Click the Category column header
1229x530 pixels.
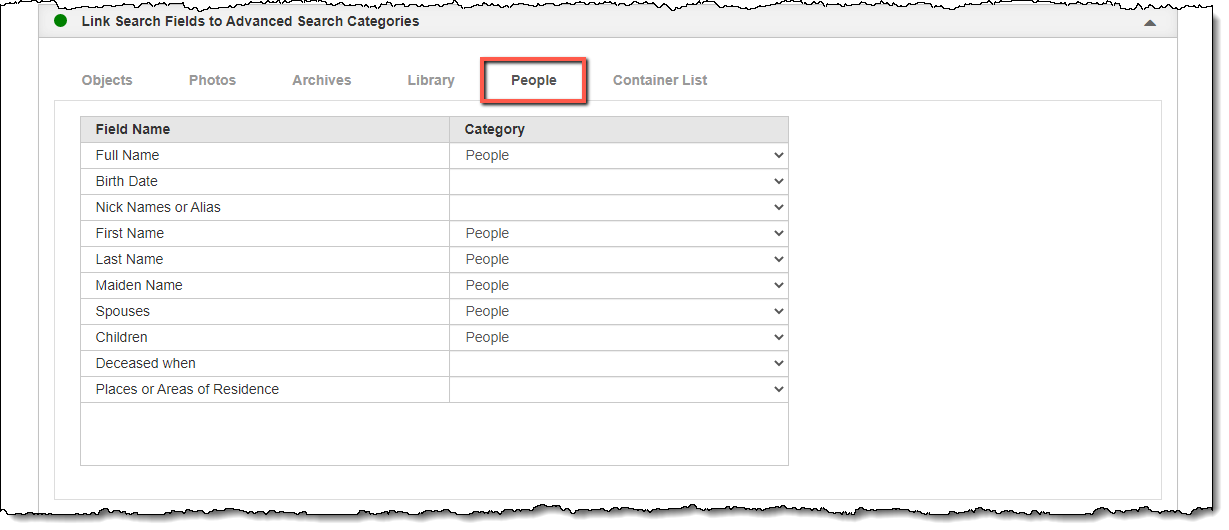coord(495,129)
